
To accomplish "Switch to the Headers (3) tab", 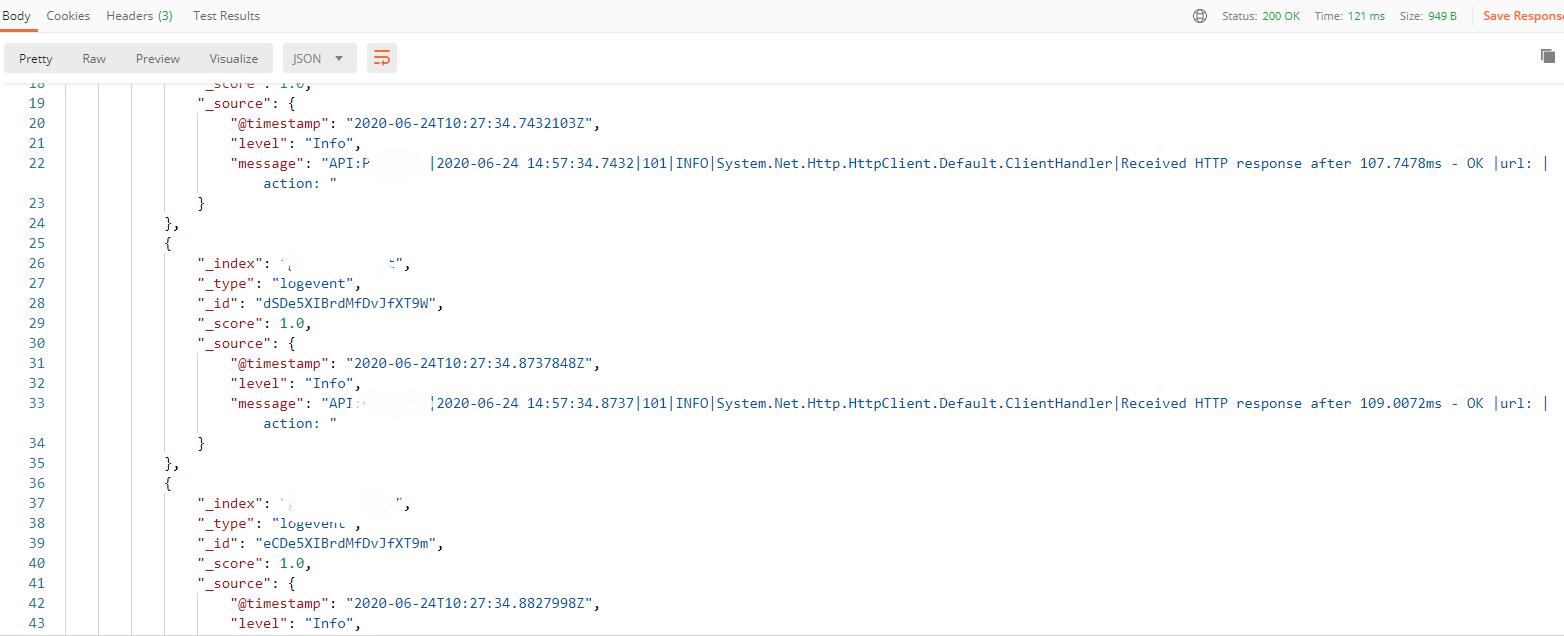I will [x=139, y=16].
